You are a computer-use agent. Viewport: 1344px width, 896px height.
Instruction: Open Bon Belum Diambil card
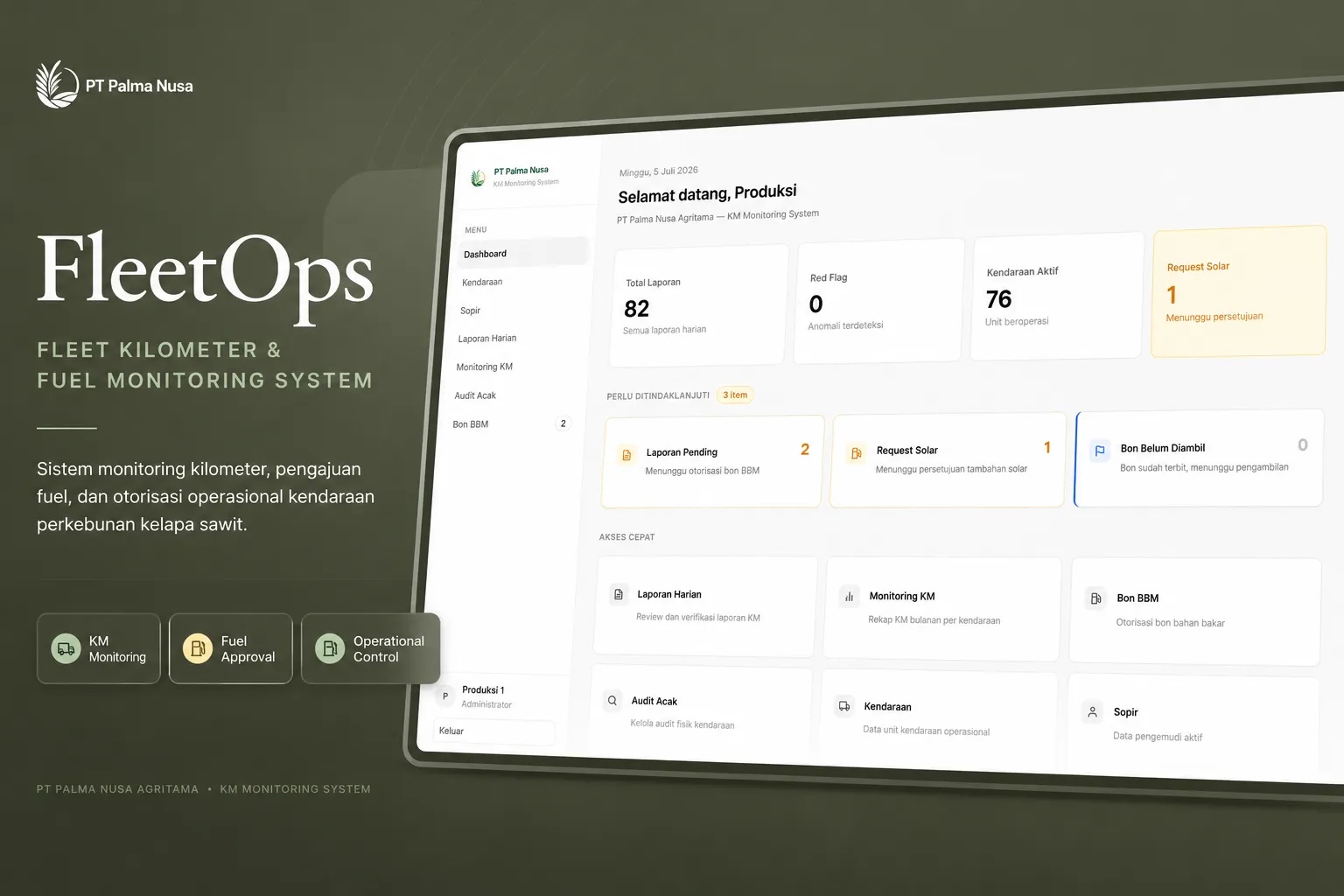point(1199,457)
